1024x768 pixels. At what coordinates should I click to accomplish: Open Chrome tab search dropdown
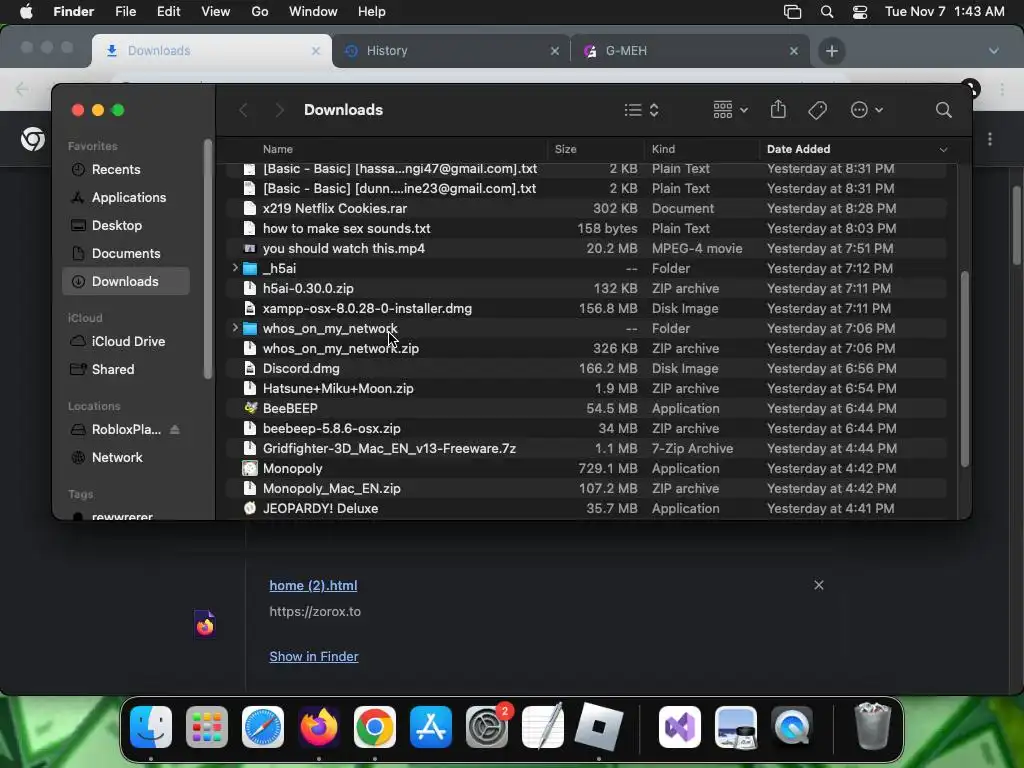[993, 51]
